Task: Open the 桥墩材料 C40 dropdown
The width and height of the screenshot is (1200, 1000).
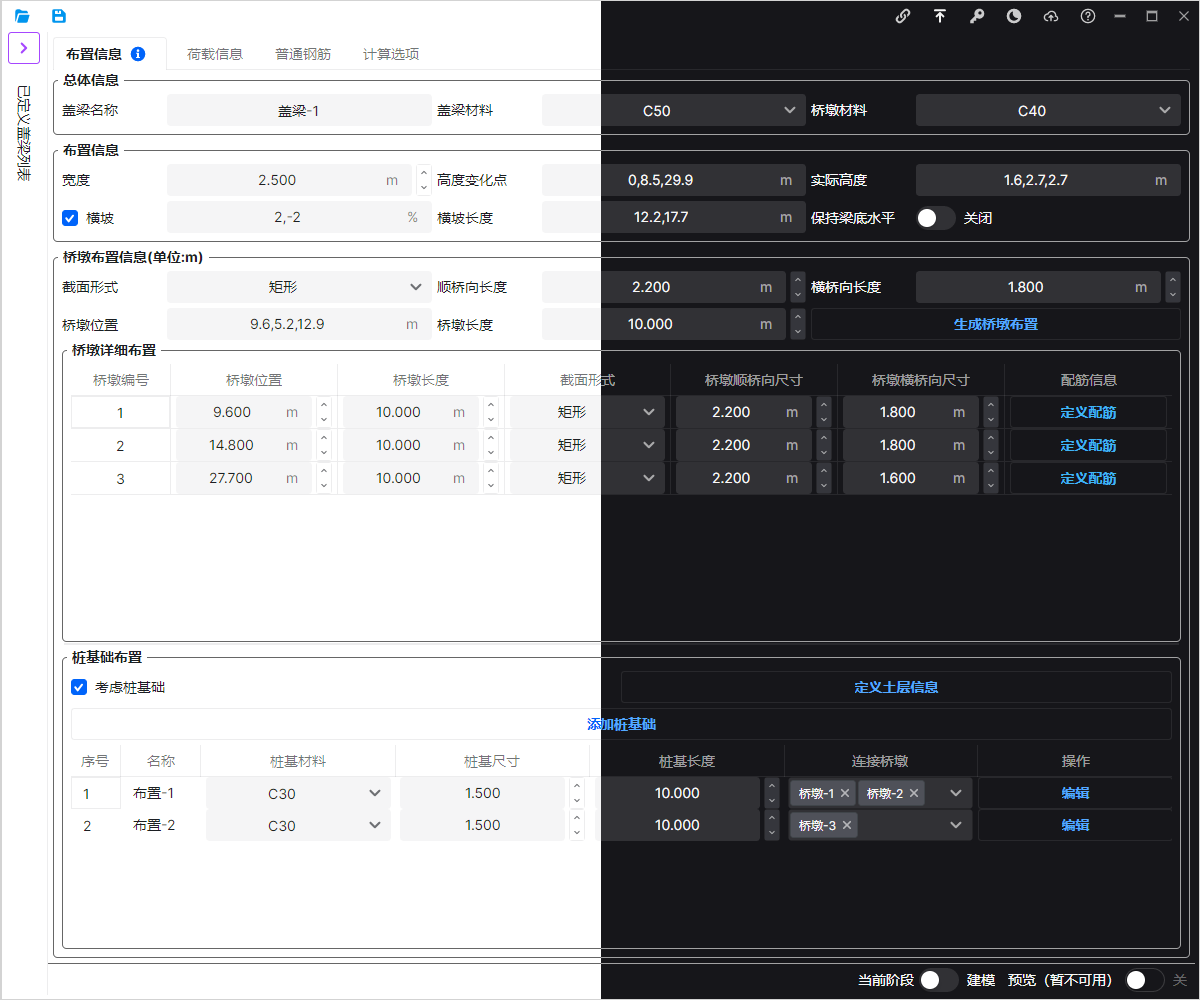Action: (1047, 110)
